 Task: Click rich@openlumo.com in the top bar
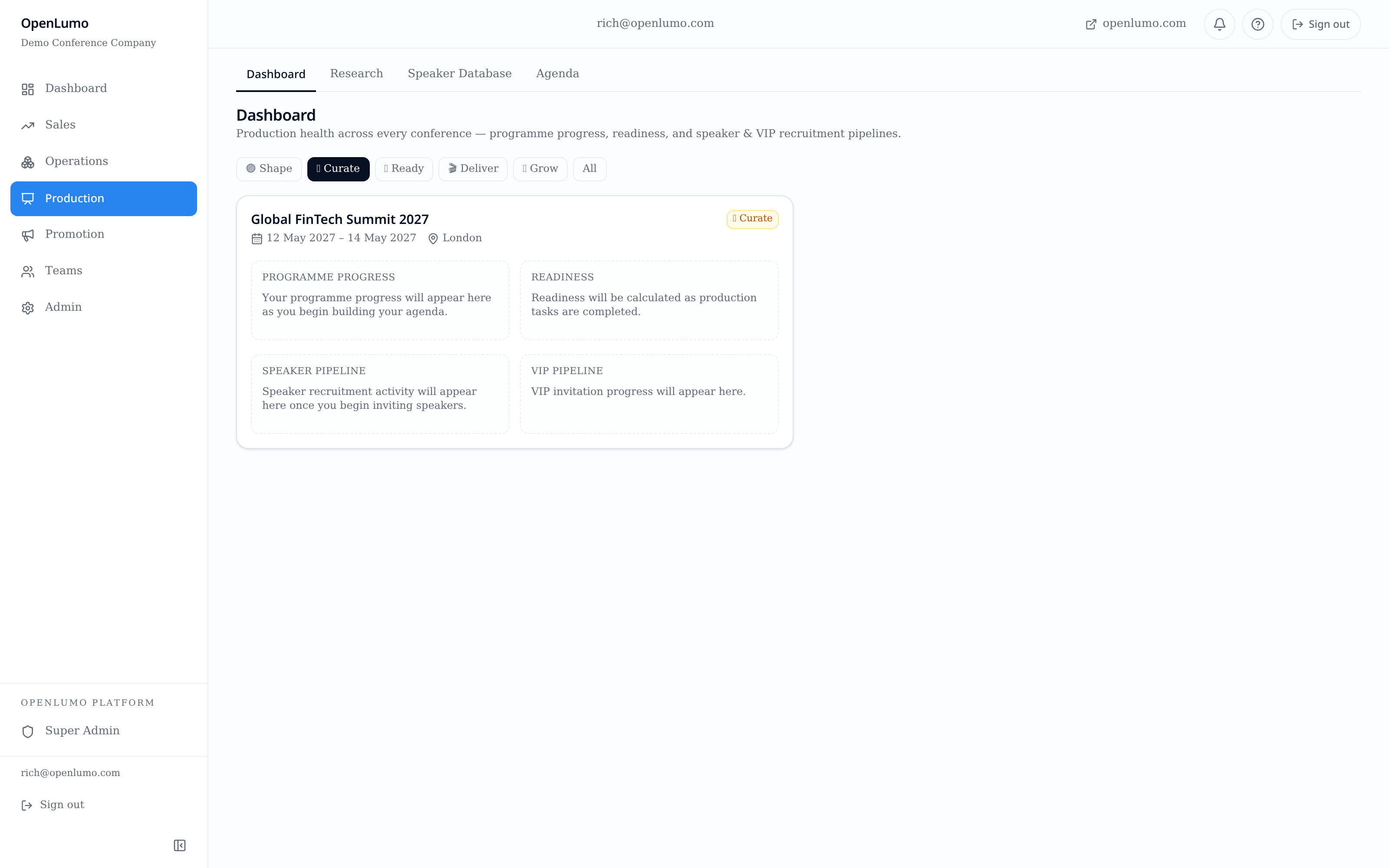pos(655,23)
